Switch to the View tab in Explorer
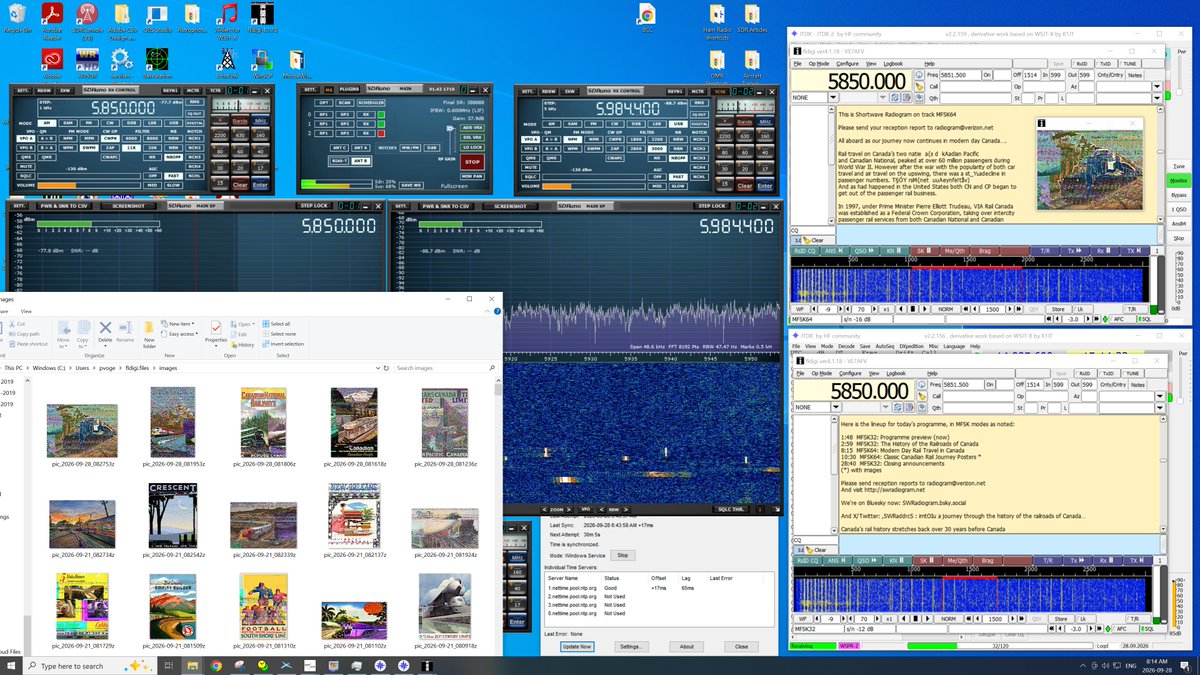 coord(26,311)
